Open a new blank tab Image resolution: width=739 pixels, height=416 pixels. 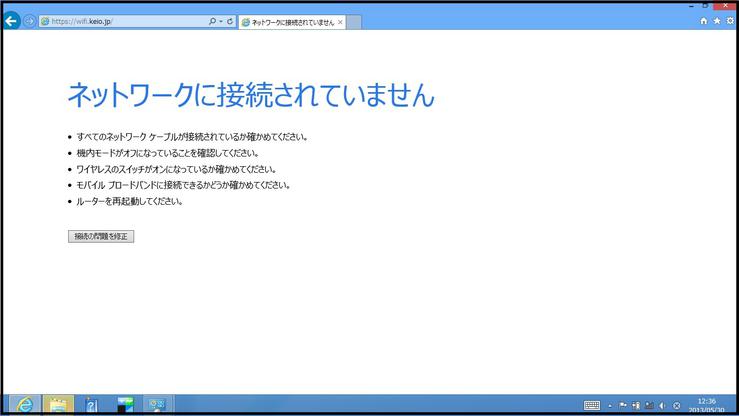354,21
